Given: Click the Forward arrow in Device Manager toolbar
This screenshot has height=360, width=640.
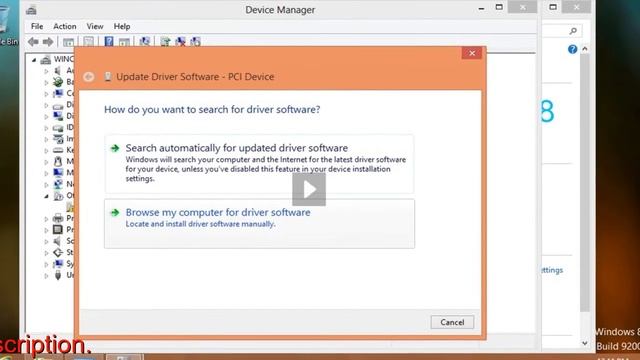Looking at the screenshot, I should [x=48, y=42].
